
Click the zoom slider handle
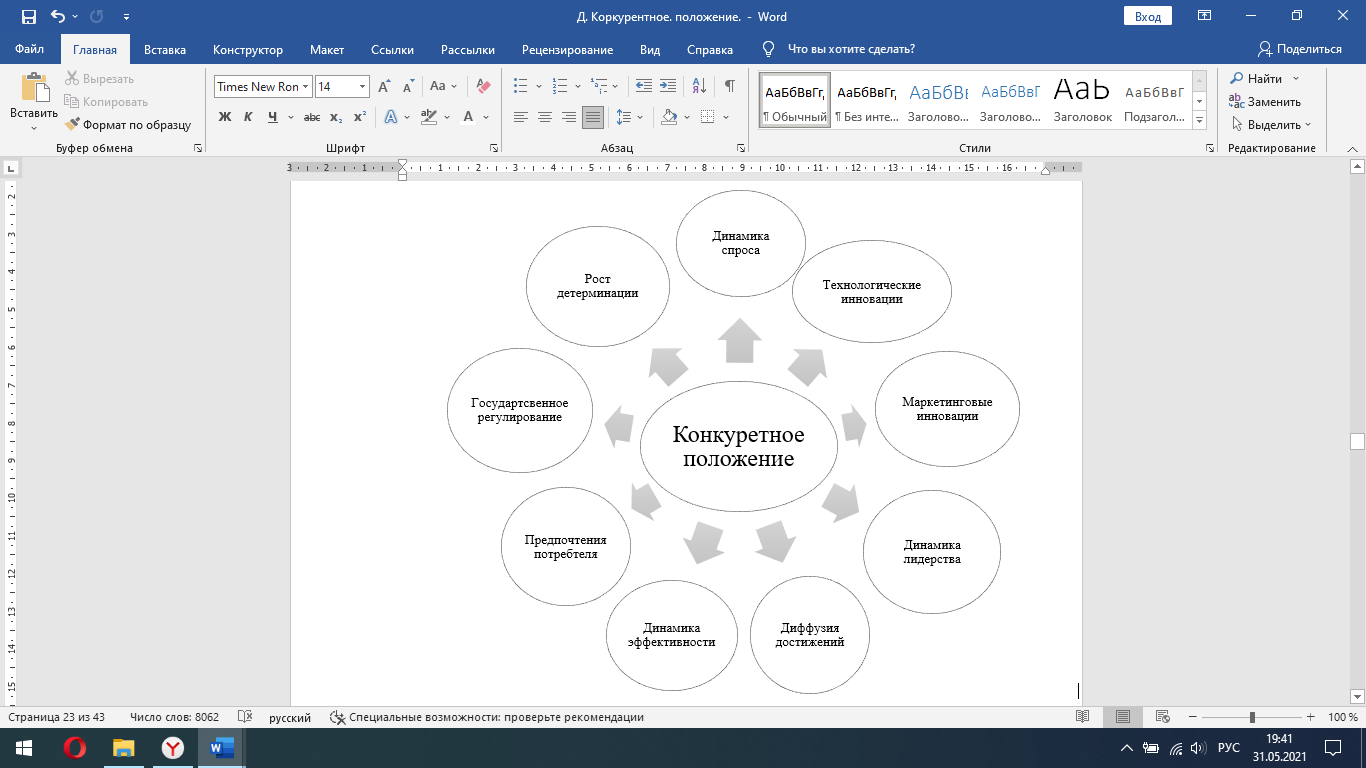coord(1252,717)
